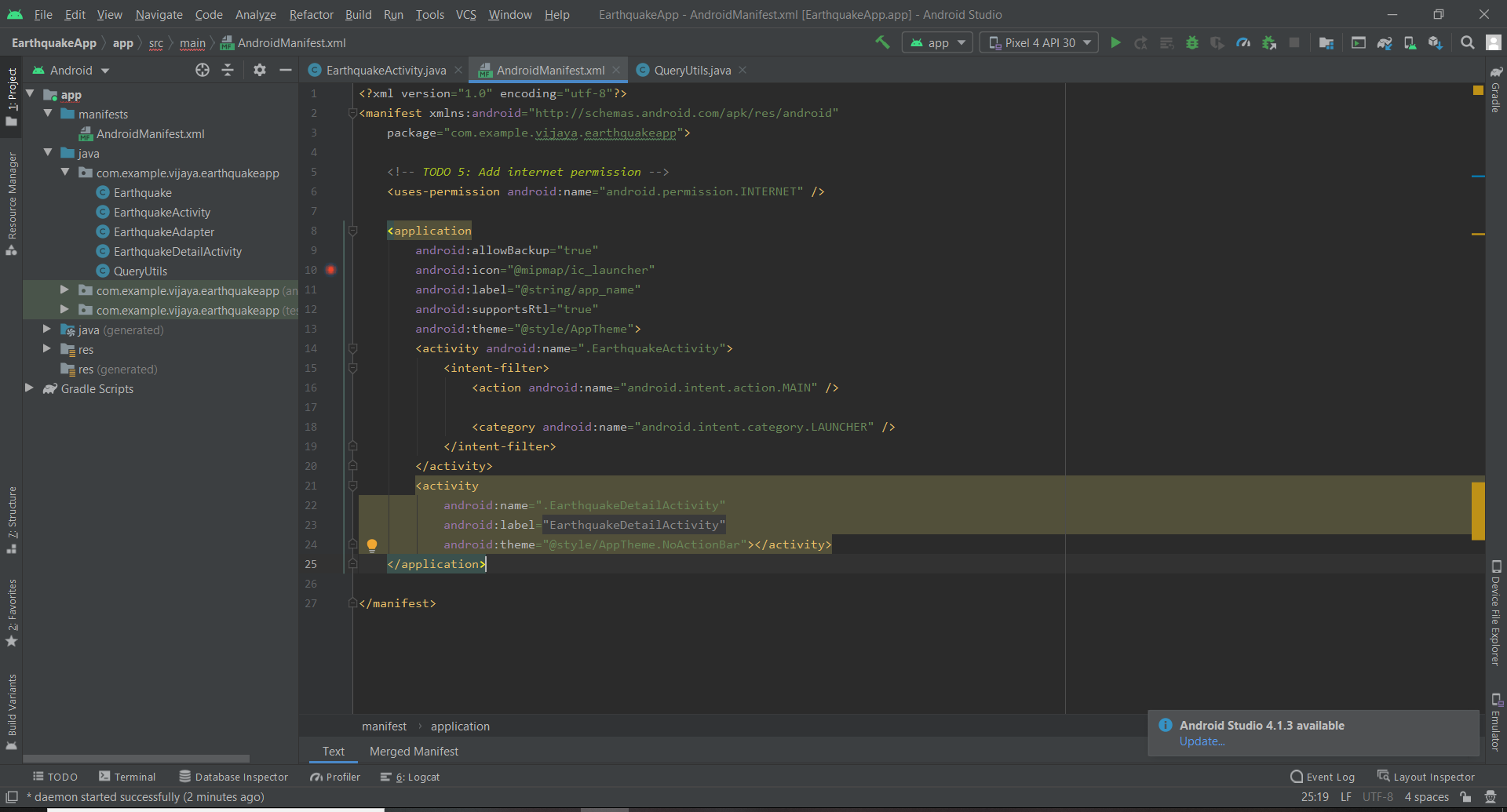
Task: Open the Emulator side panel
Action: pos(1496,722)
